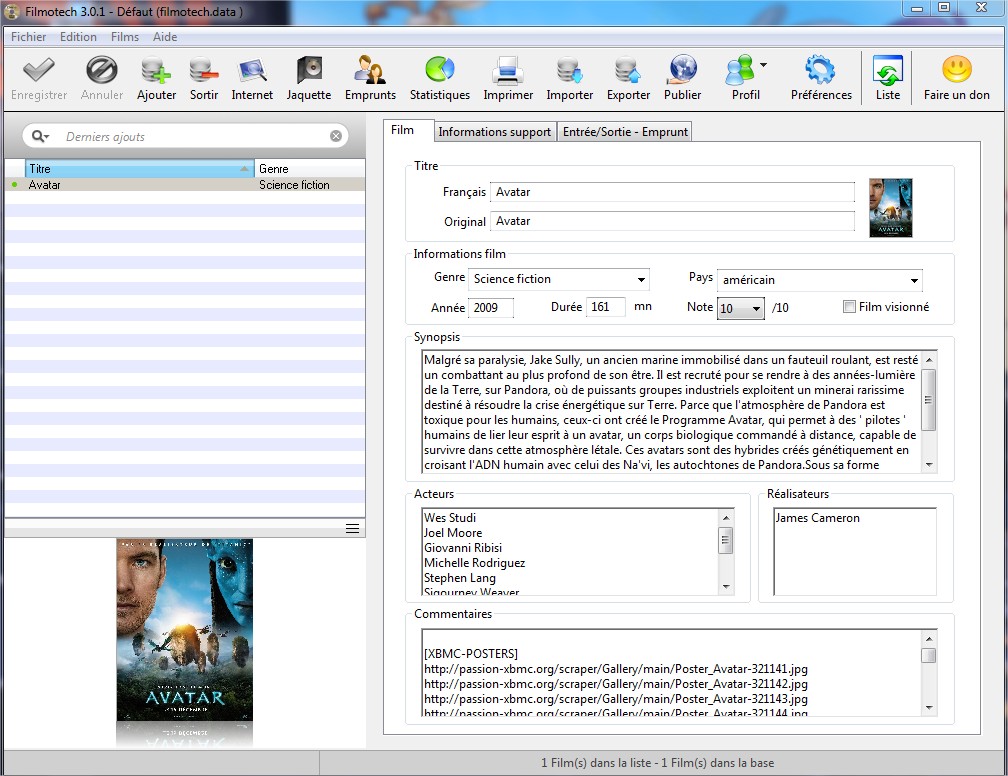Viewport: 1008px width, 776px height.
Task: Click the panel options lines icon
Action: point(352,528)
